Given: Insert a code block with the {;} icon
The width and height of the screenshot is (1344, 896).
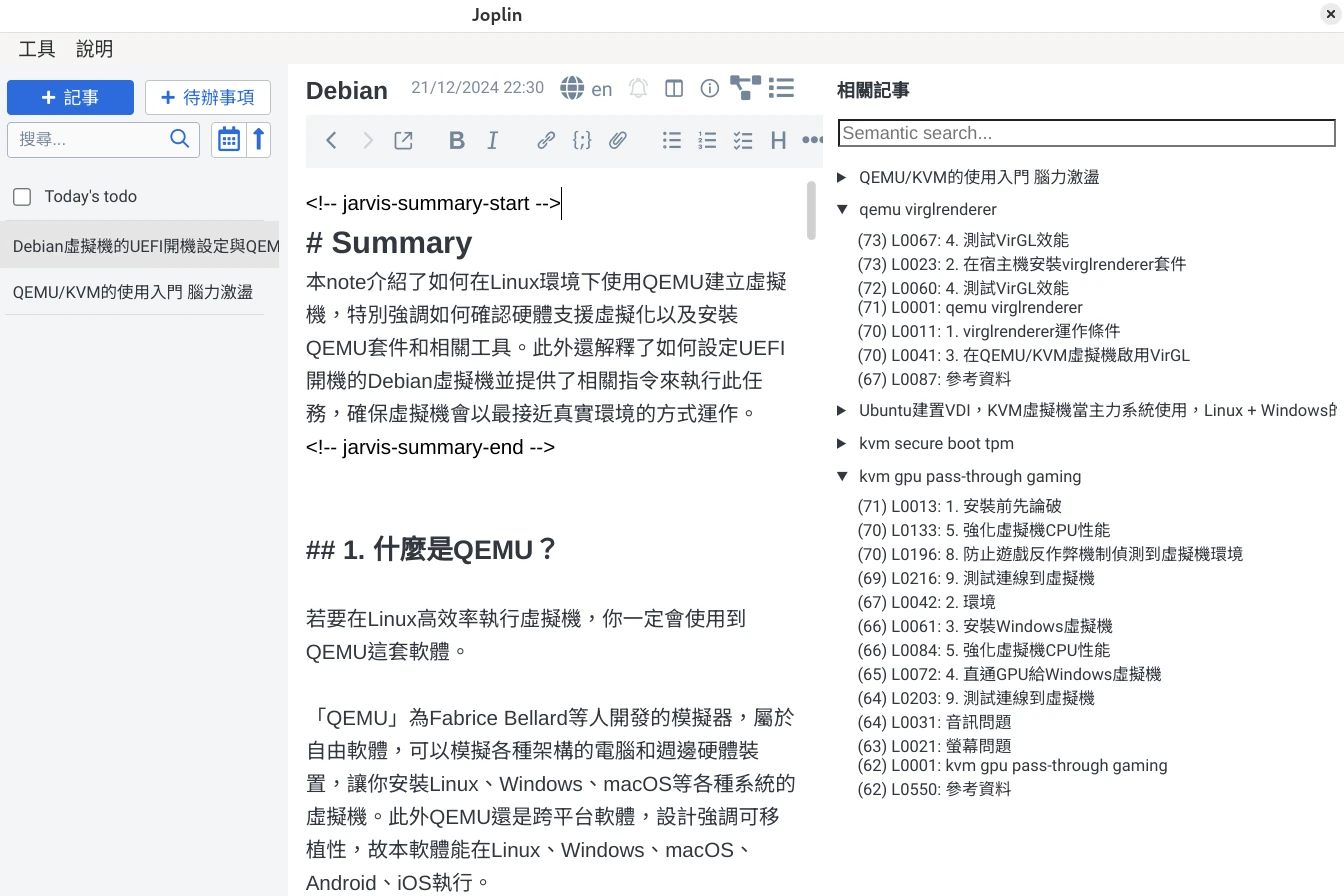Looking at the screenshot, I should pyautogui.click(x=582, y=140).
